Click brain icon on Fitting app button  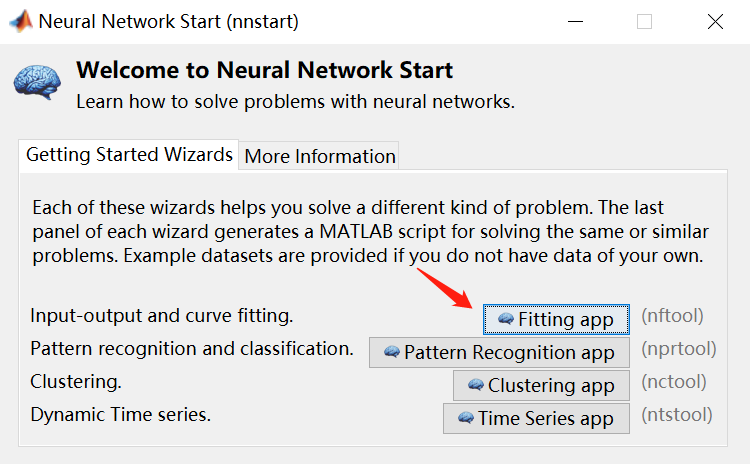(x=506, y=319)
